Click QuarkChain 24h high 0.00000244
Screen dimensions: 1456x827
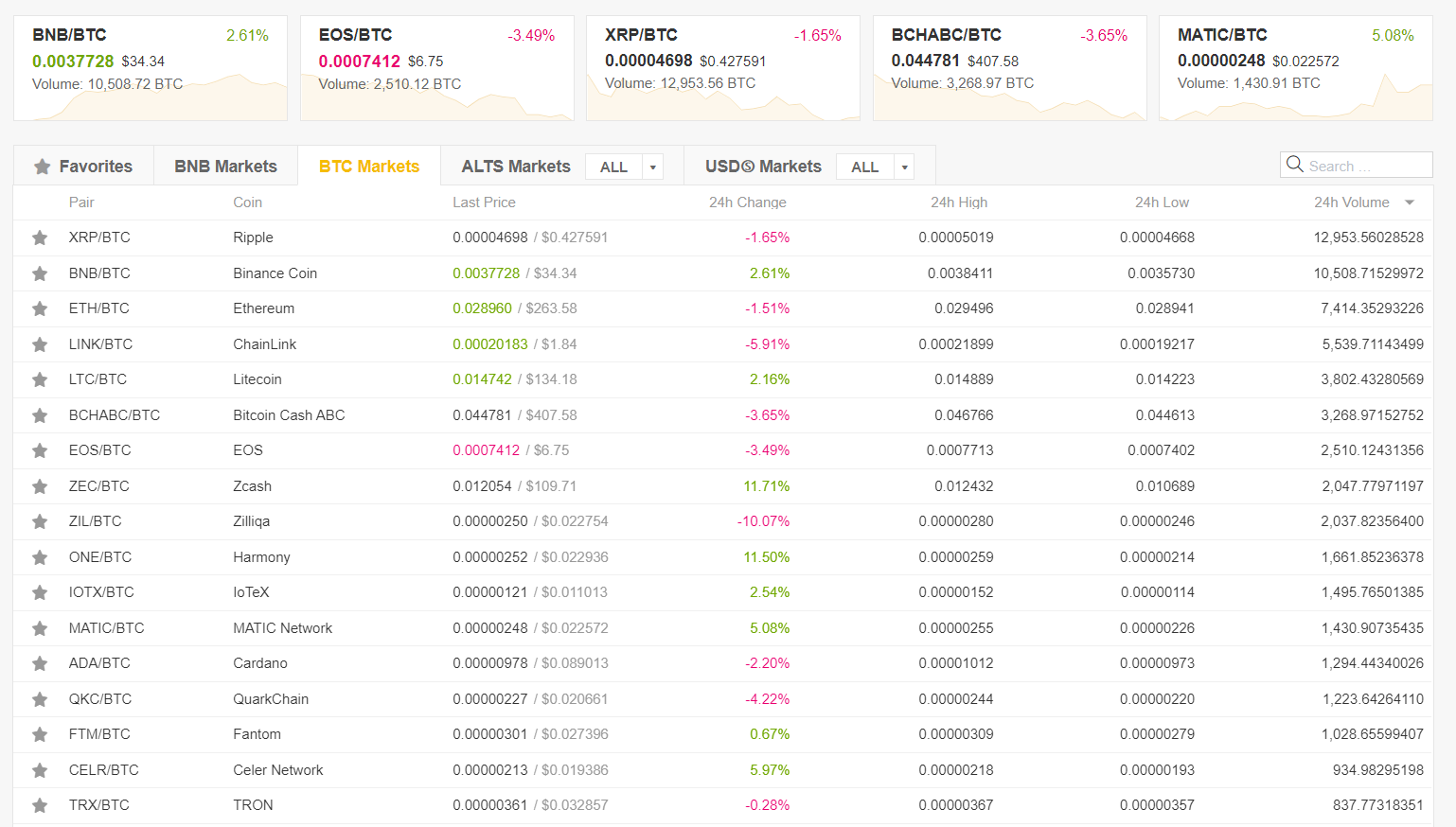tap(956, 699)
